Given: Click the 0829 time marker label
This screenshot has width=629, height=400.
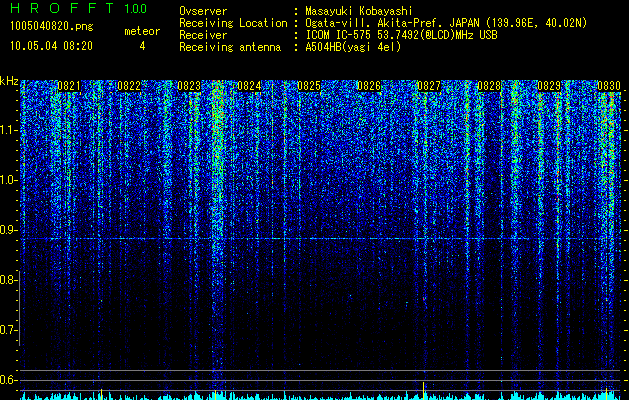Looking at the screenshot, I should pyautogui.click(x=549, y=86).
